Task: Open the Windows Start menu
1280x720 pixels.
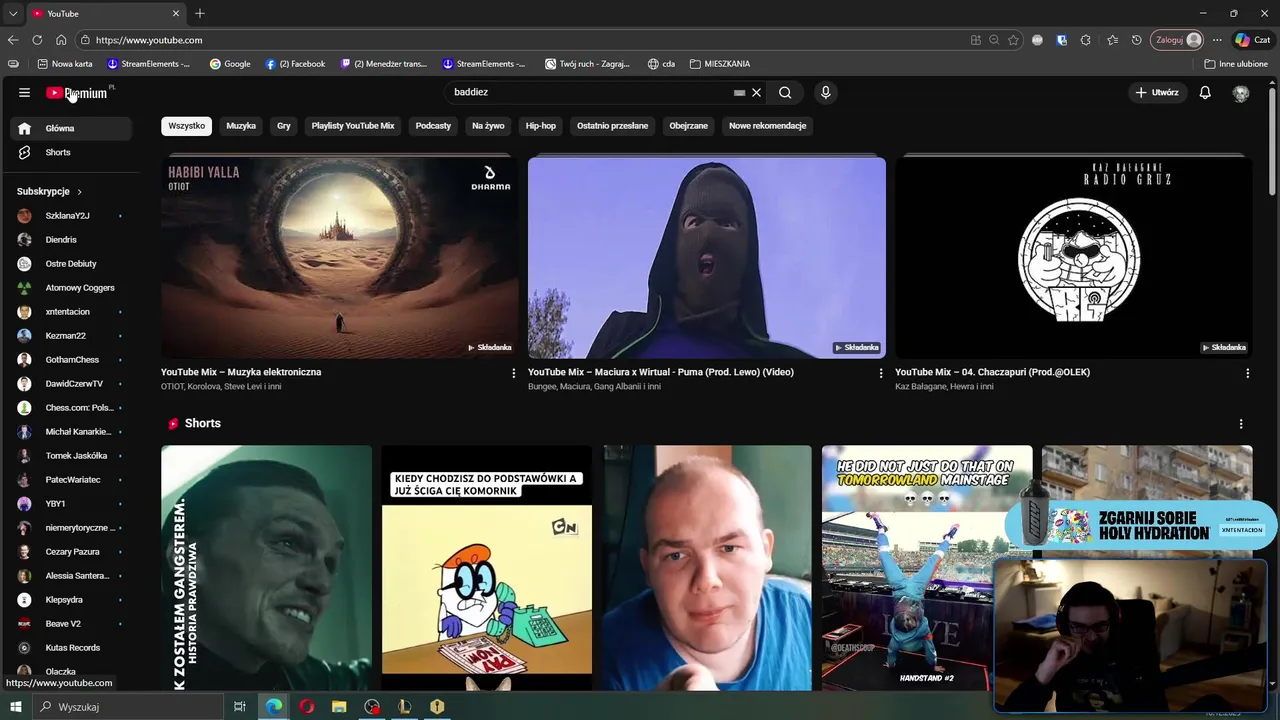Action: coord(15,707)
